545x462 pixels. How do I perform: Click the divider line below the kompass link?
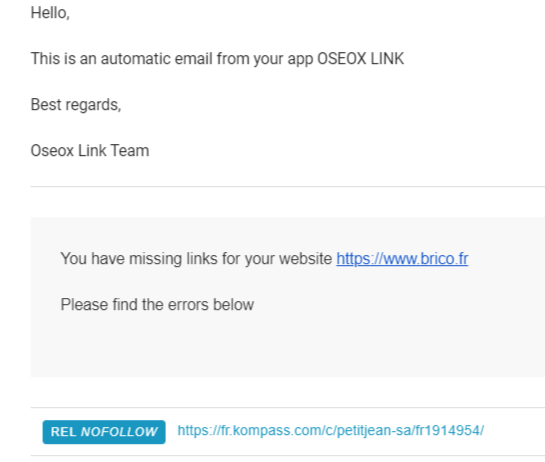[x=288, y=456]
